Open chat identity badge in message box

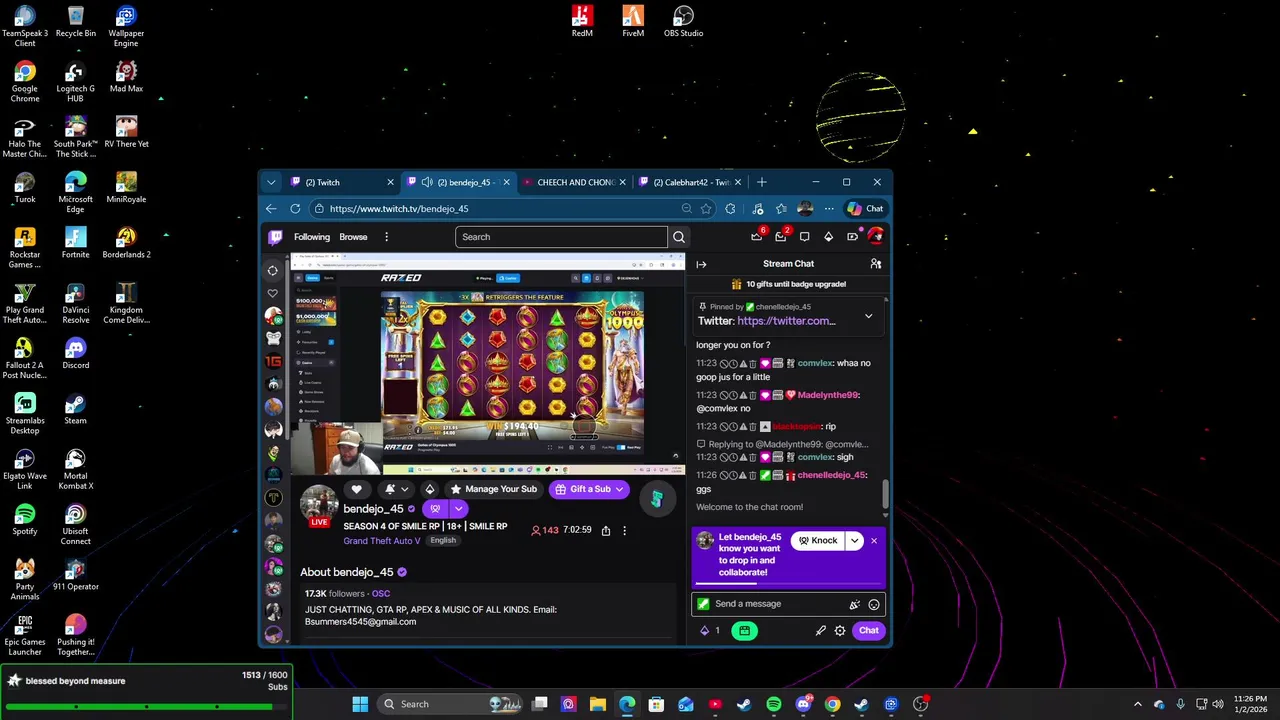[x=703, y=604]
